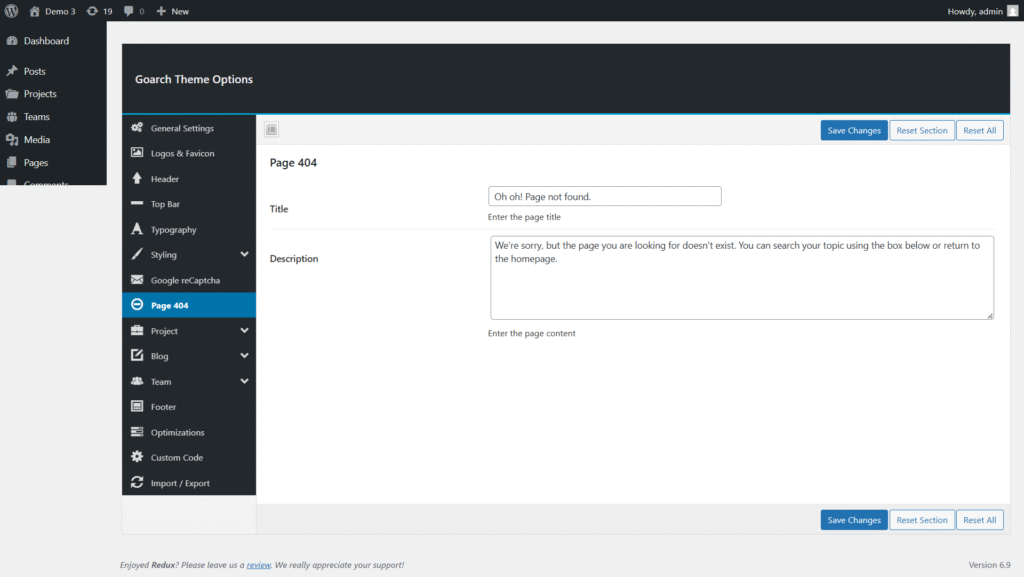1024x577 pixels.
Task: Click the 'Enter the page title' hint
Action: coord(524,217)
